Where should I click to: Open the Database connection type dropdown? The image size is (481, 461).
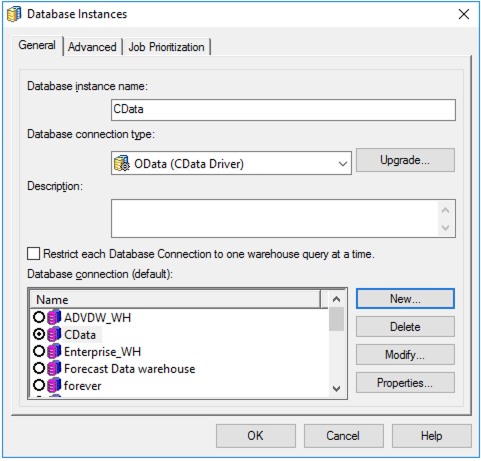[x=231, y=163]
